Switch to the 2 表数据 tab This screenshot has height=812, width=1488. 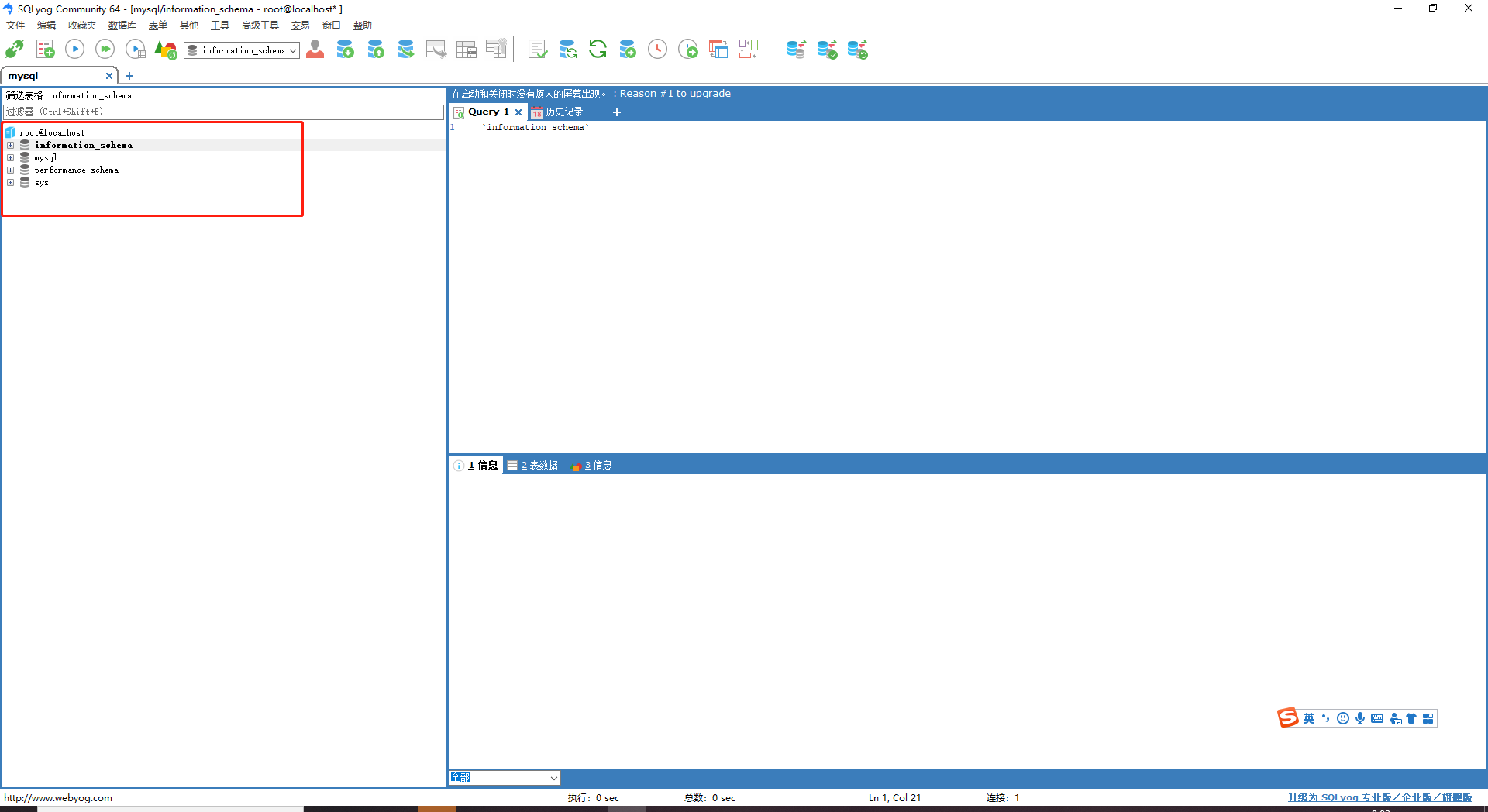click(x=532, y=465)
